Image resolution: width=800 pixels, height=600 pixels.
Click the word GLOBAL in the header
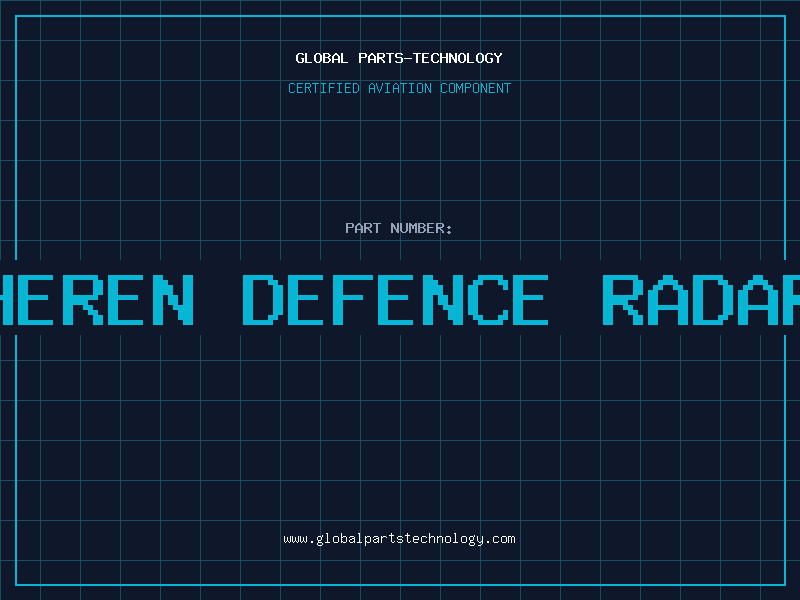pyautogui.click(x=322, y=58)
